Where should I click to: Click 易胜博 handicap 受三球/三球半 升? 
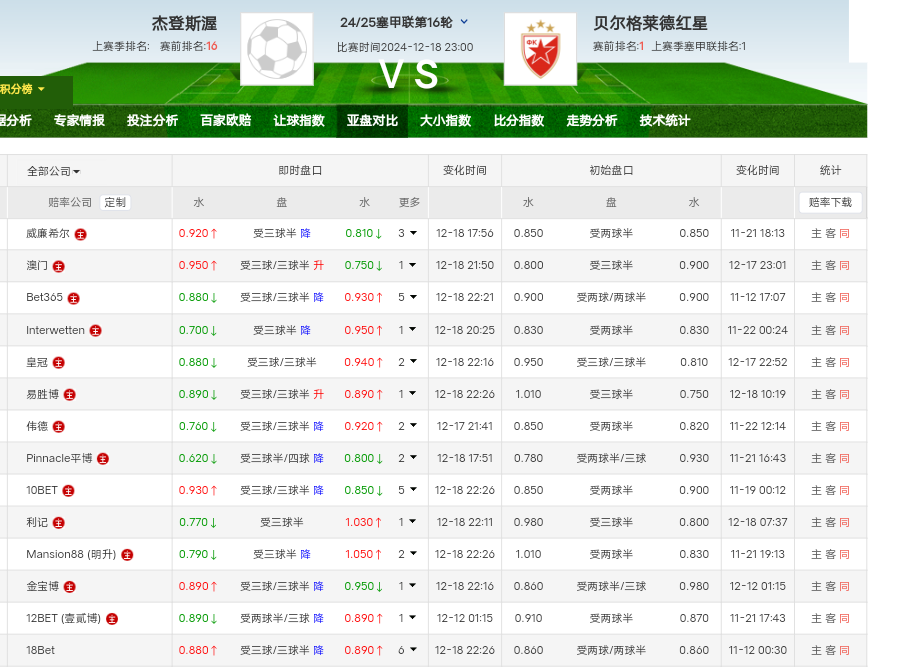coord(282,394)
